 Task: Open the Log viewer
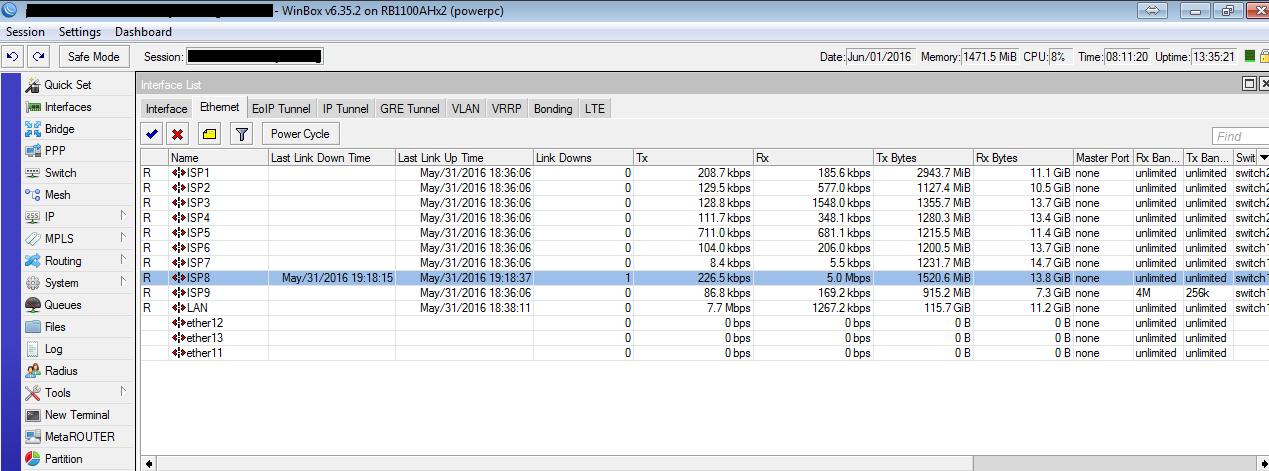53,349
